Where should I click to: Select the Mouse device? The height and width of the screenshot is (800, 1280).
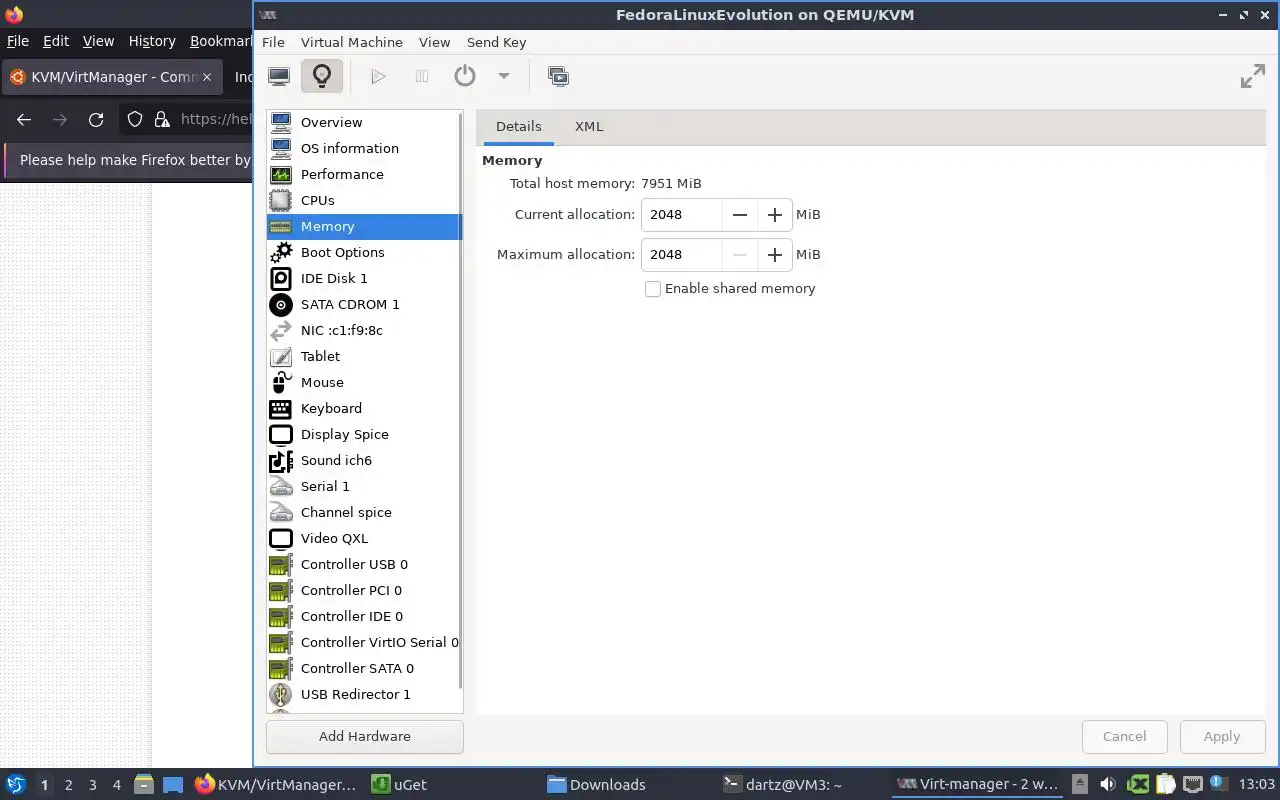(364, 382)
